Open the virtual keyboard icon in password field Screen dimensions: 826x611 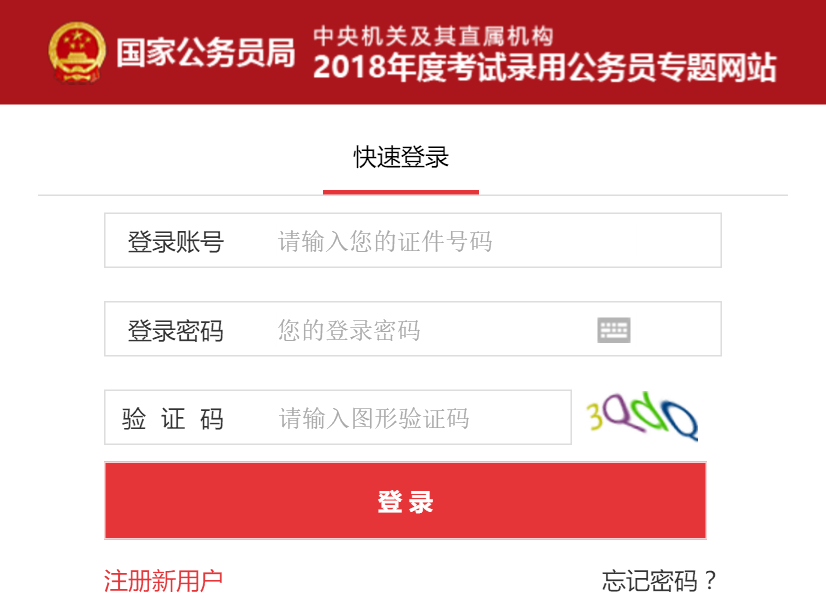[x=614, y=330]
